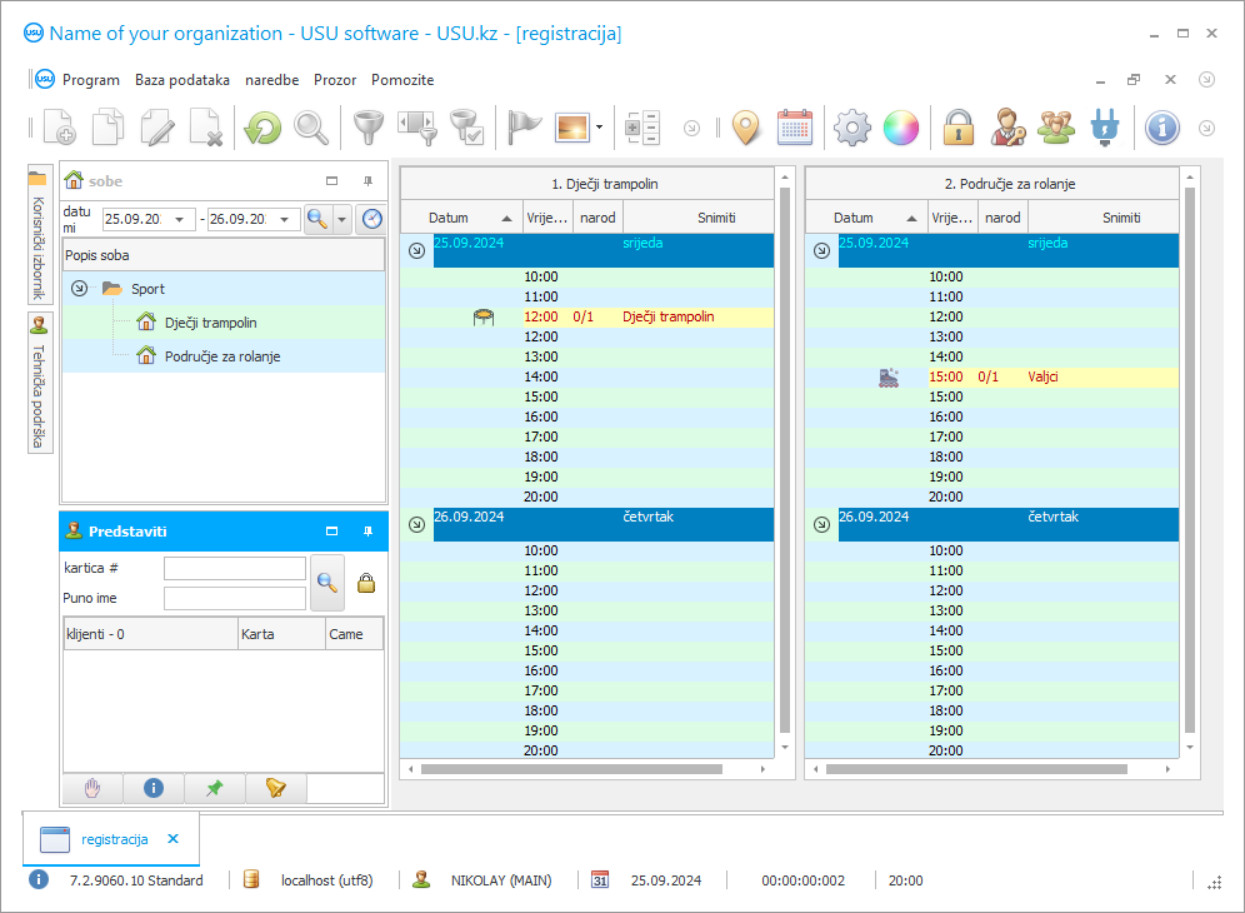Click the green refresh arrow icon
Image resolution: width=1245 pixels, height=913 pixels.
pos(262,128)
